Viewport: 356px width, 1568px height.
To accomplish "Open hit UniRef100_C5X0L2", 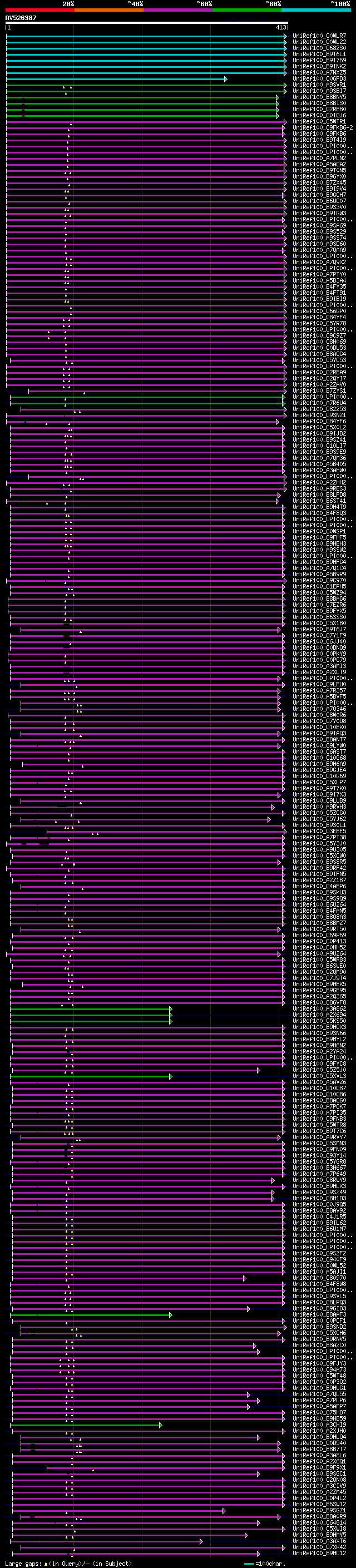I will click(x=319, y=427).
